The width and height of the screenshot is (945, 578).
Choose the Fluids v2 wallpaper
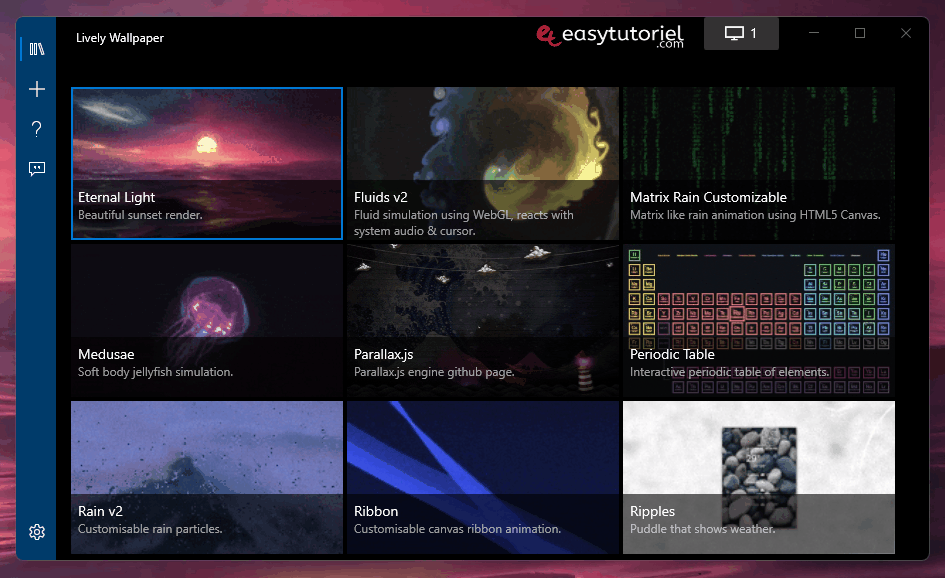(x=483, y=163)
